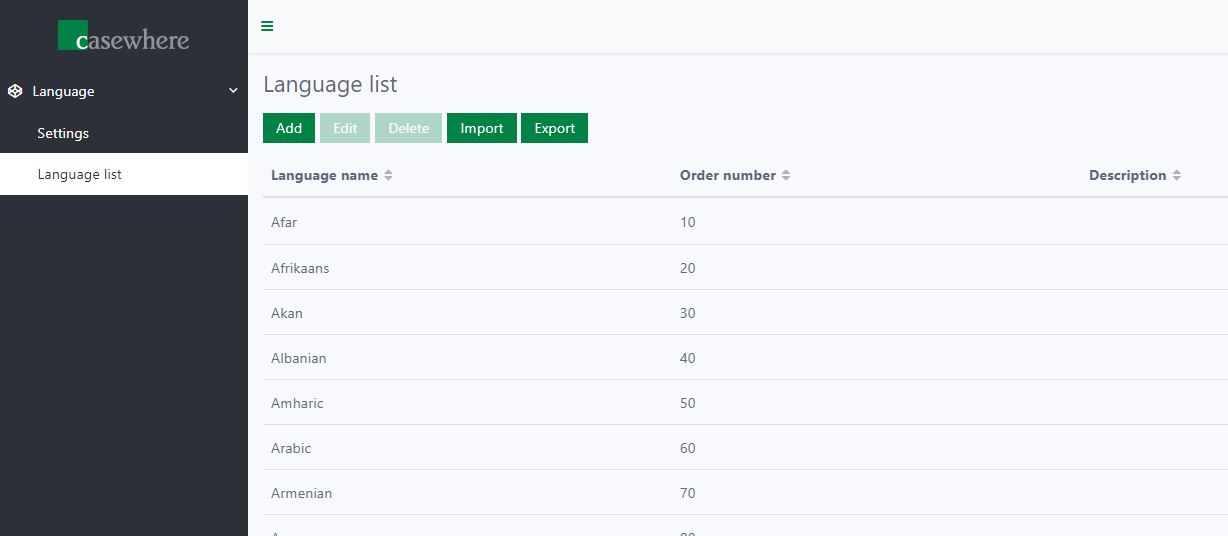Select the Afrikaans row

click(300, 268)
